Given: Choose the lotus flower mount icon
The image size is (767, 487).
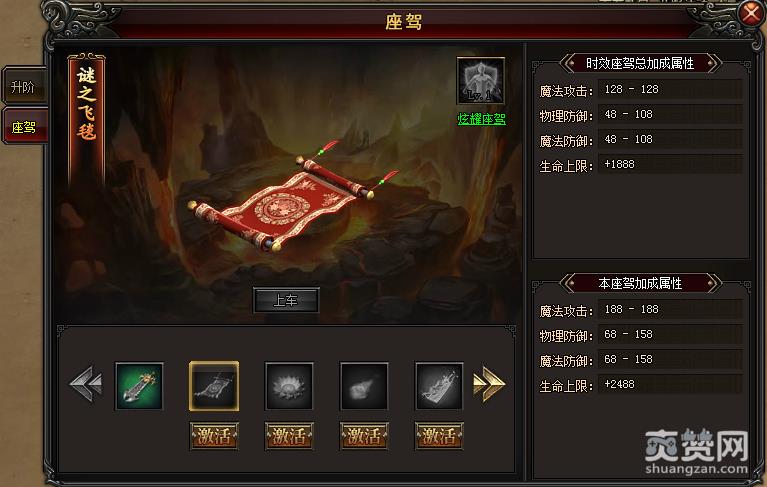Looking at the screenshot, I should pos(289,386).
